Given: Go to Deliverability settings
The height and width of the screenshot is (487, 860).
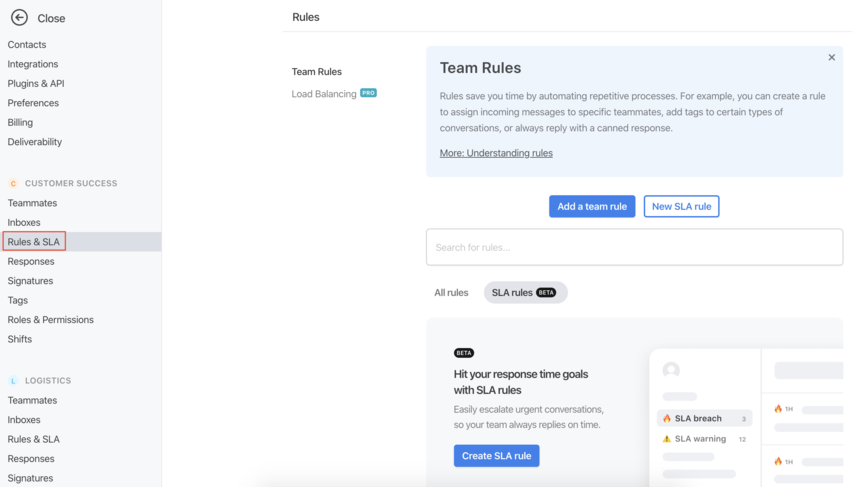Looking at the screenshot, I should coord(35,141).
